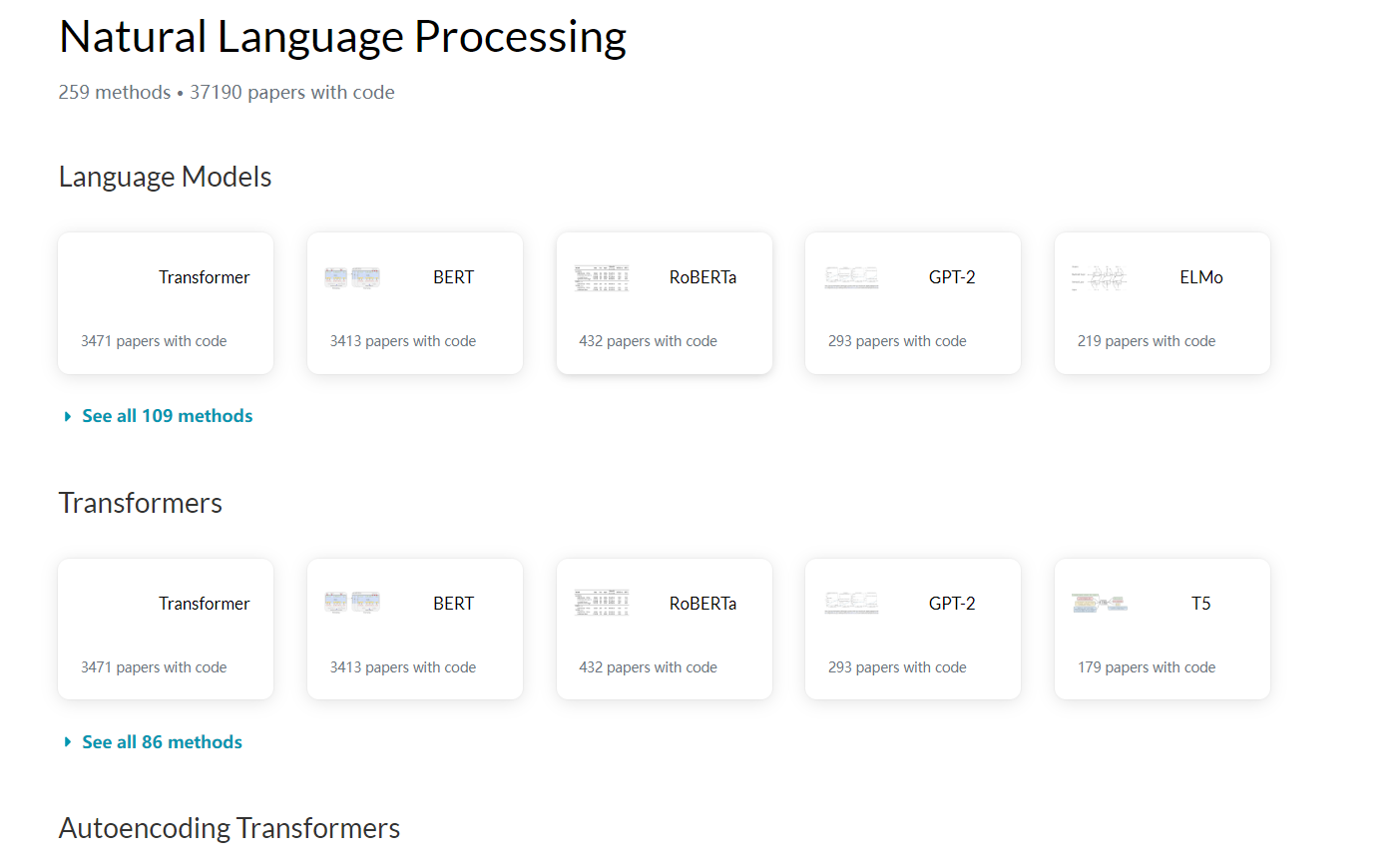
Task: Click the RoBERTa thumbnail in Transformers section
Action: (x=601, y=603)
